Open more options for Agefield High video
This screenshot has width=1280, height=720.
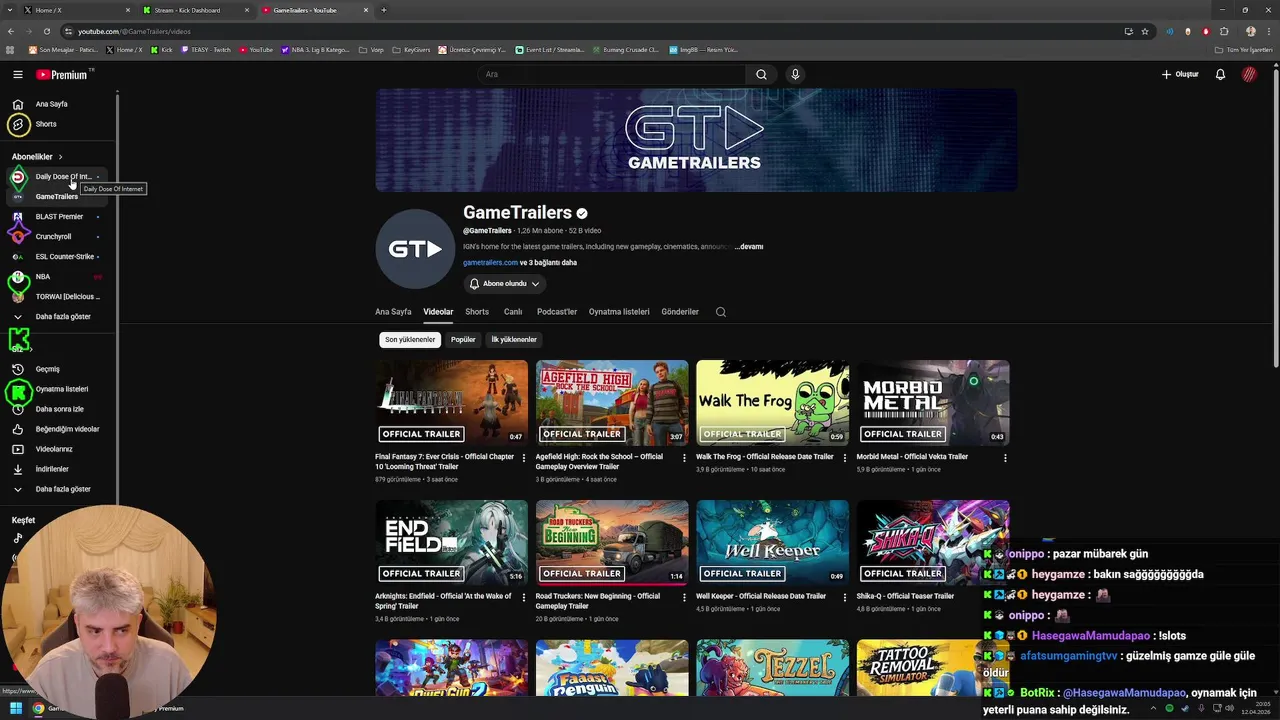(684, 458)
